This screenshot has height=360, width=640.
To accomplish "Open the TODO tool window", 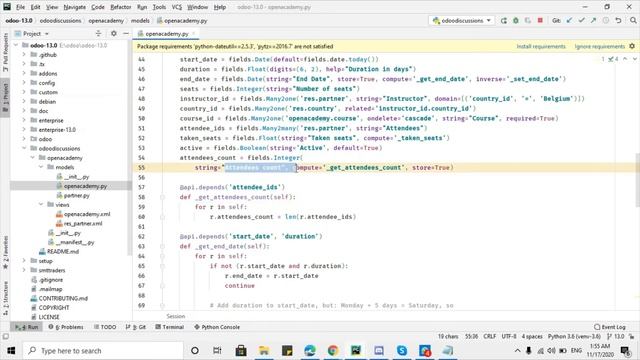I will (x=105, y=327).
